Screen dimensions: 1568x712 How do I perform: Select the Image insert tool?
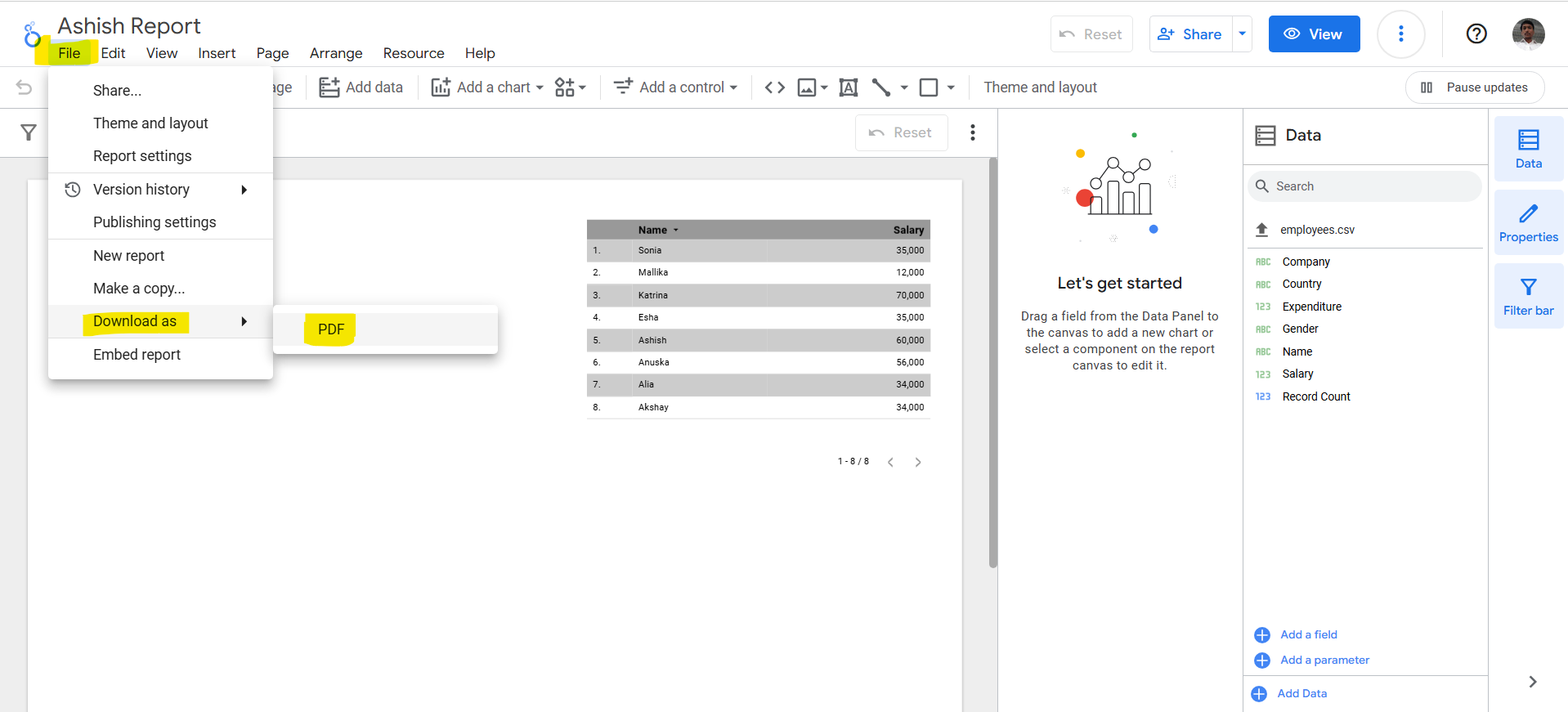tap(807, 87)
